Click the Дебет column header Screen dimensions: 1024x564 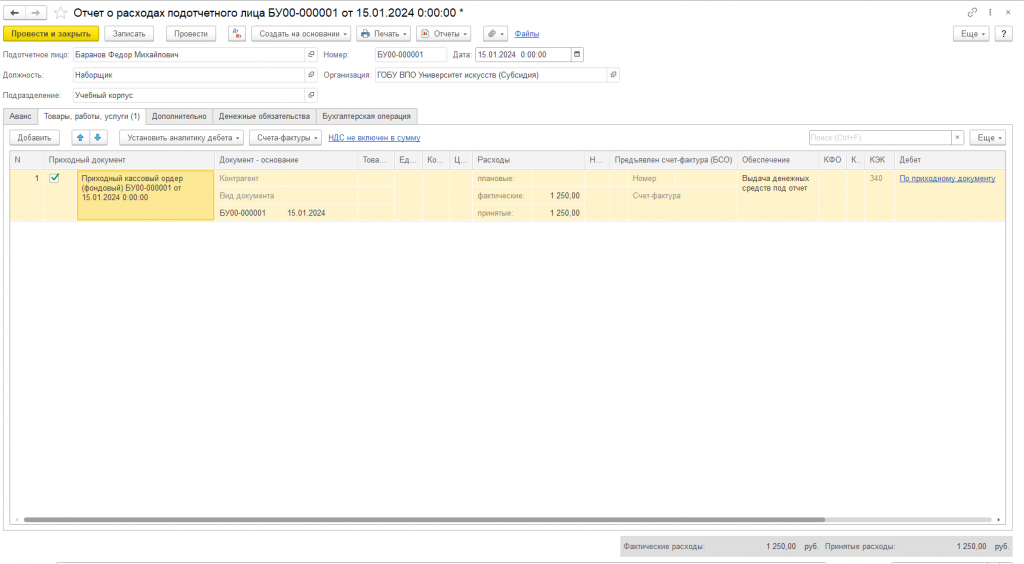(x=950, y=160)
